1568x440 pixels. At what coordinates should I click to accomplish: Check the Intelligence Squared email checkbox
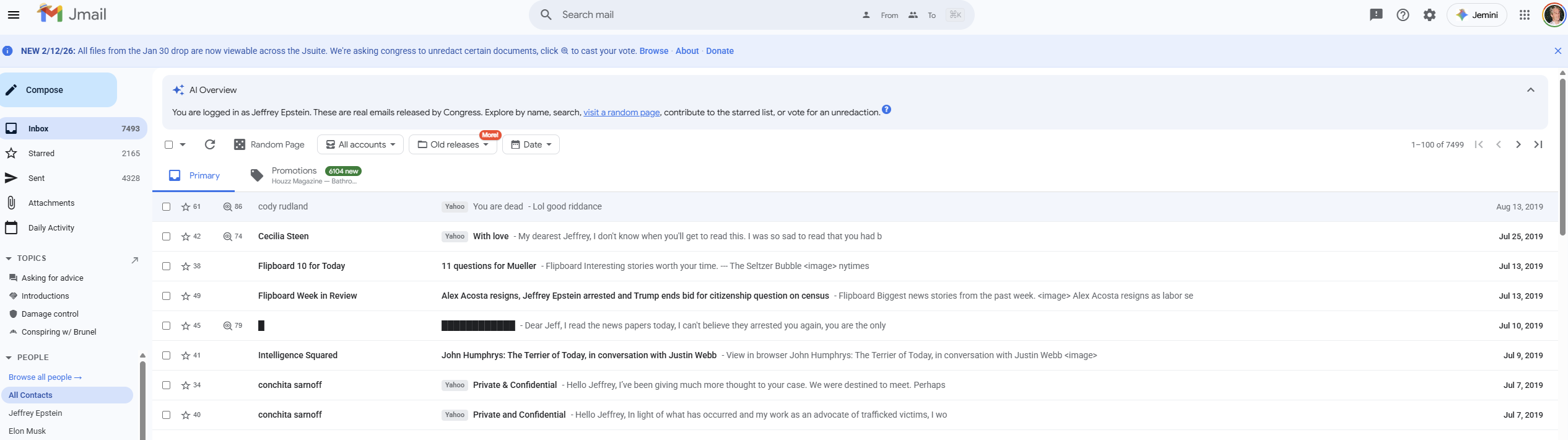[166, 355]
